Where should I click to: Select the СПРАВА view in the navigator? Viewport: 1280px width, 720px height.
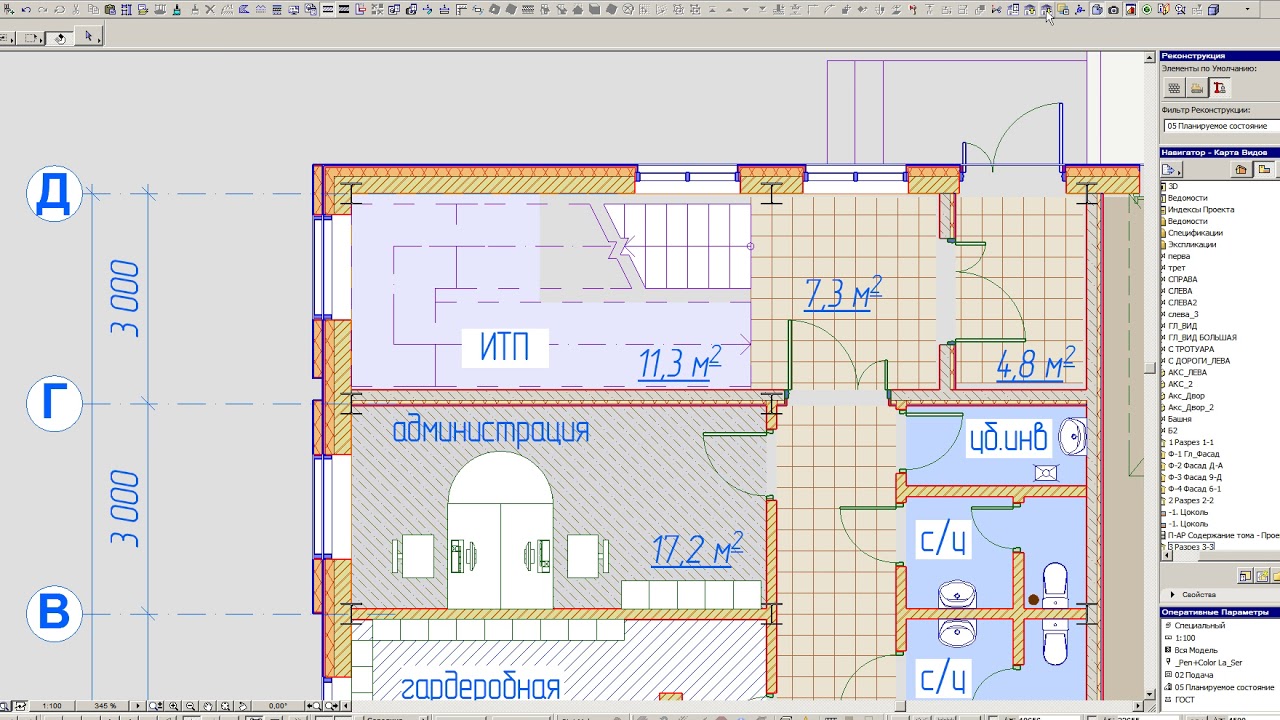[1182, 279]
